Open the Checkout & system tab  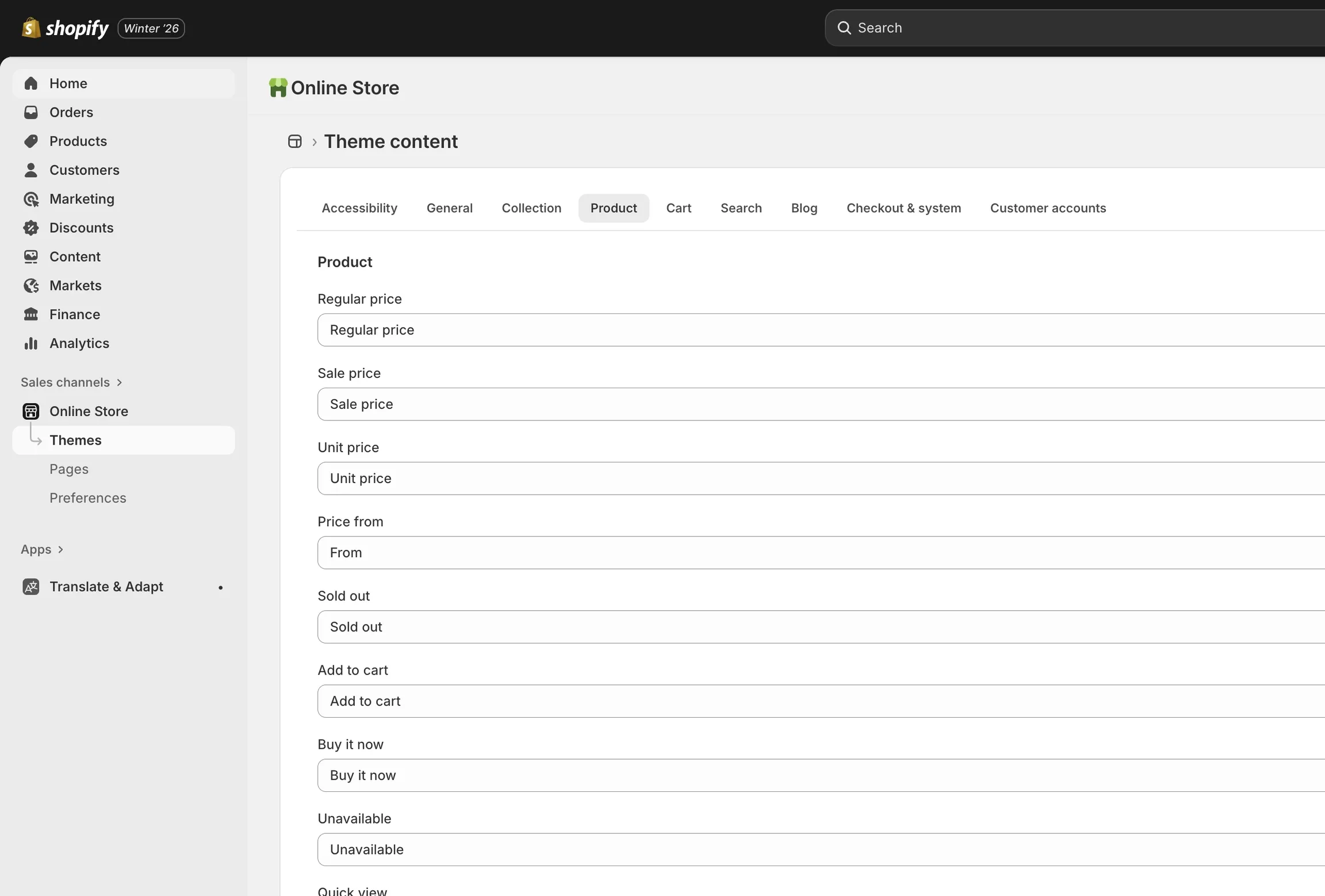(x=903, y=208)
